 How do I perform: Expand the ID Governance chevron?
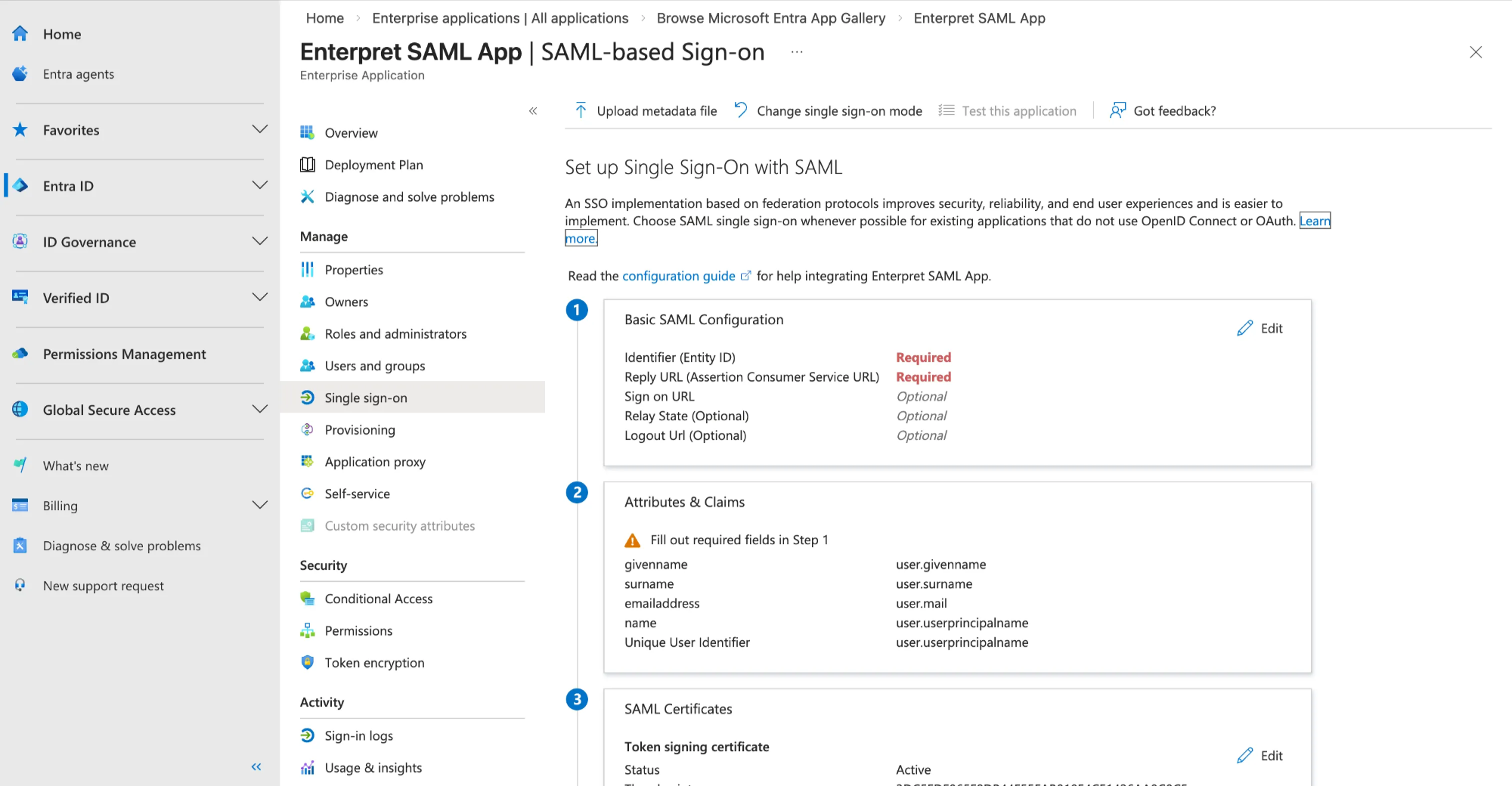click(260, 241)
